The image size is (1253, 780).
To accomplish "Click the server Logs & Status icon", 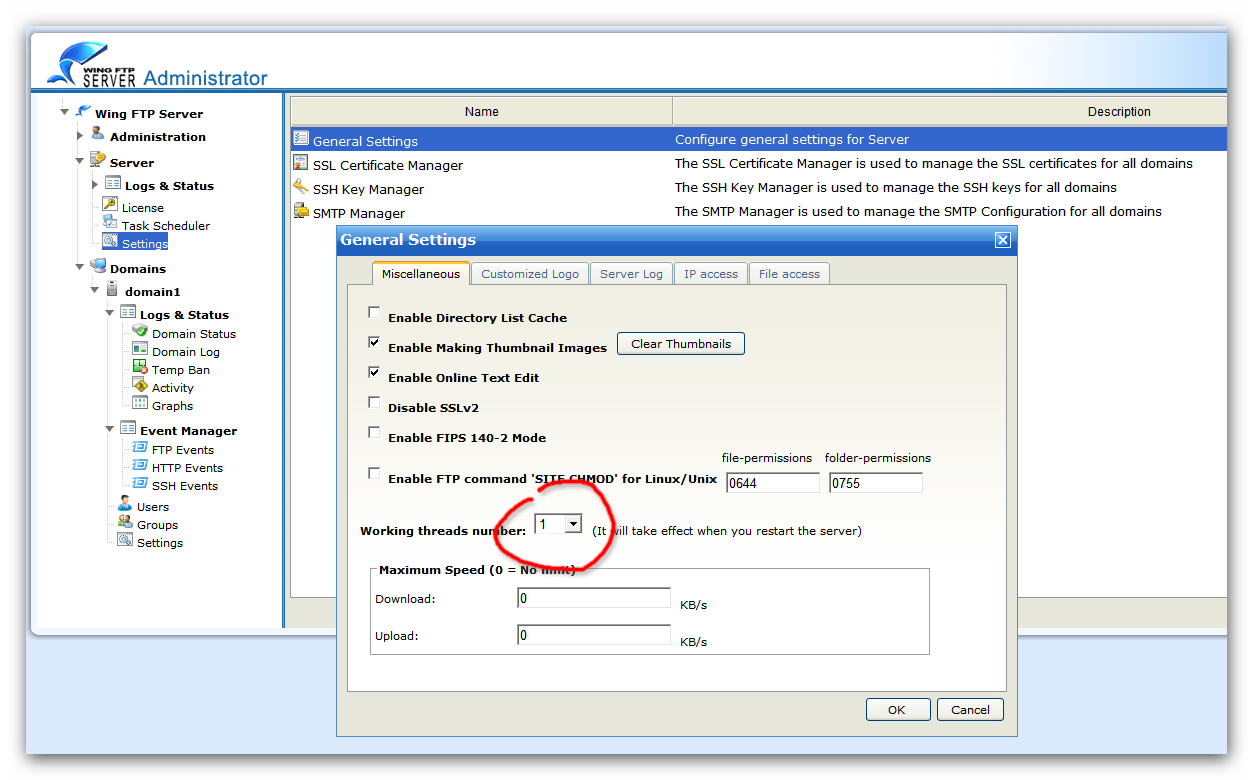I will [113, 184].
